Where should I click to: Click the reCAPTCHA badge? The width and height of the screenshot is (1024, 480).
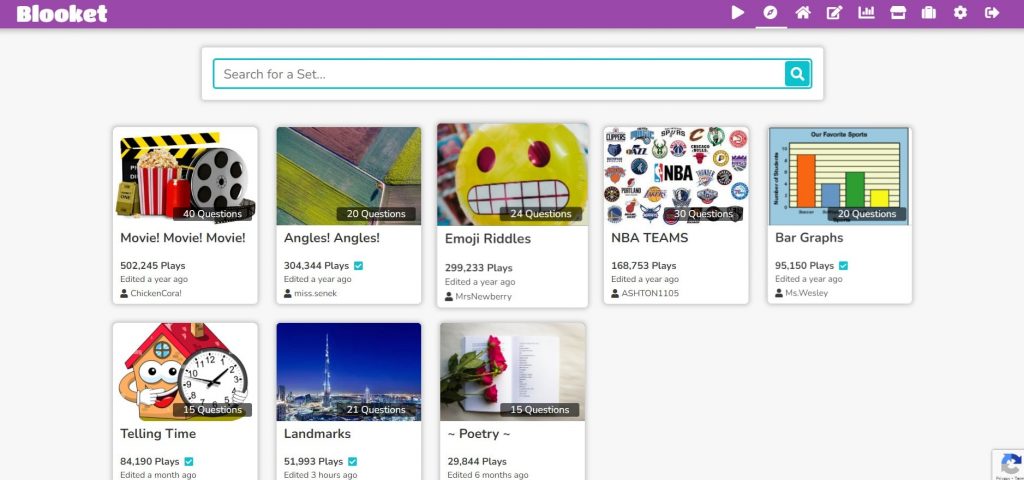tap(1008, 465)
